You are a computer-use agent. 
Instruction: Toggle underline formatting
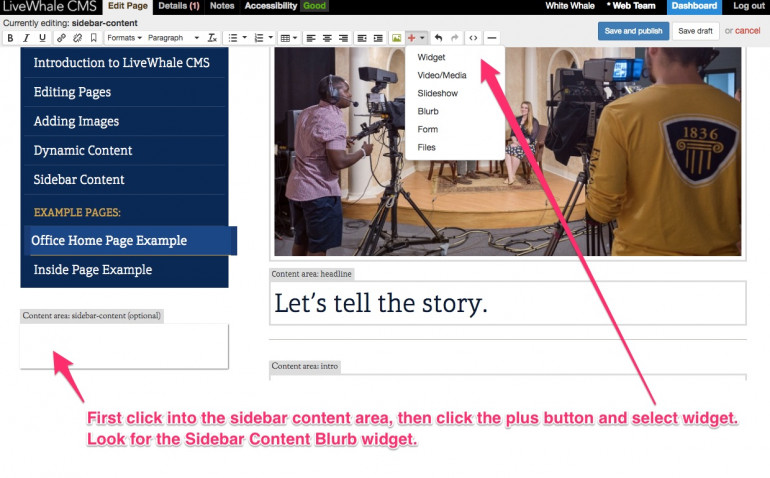click(x=43, y=38)
